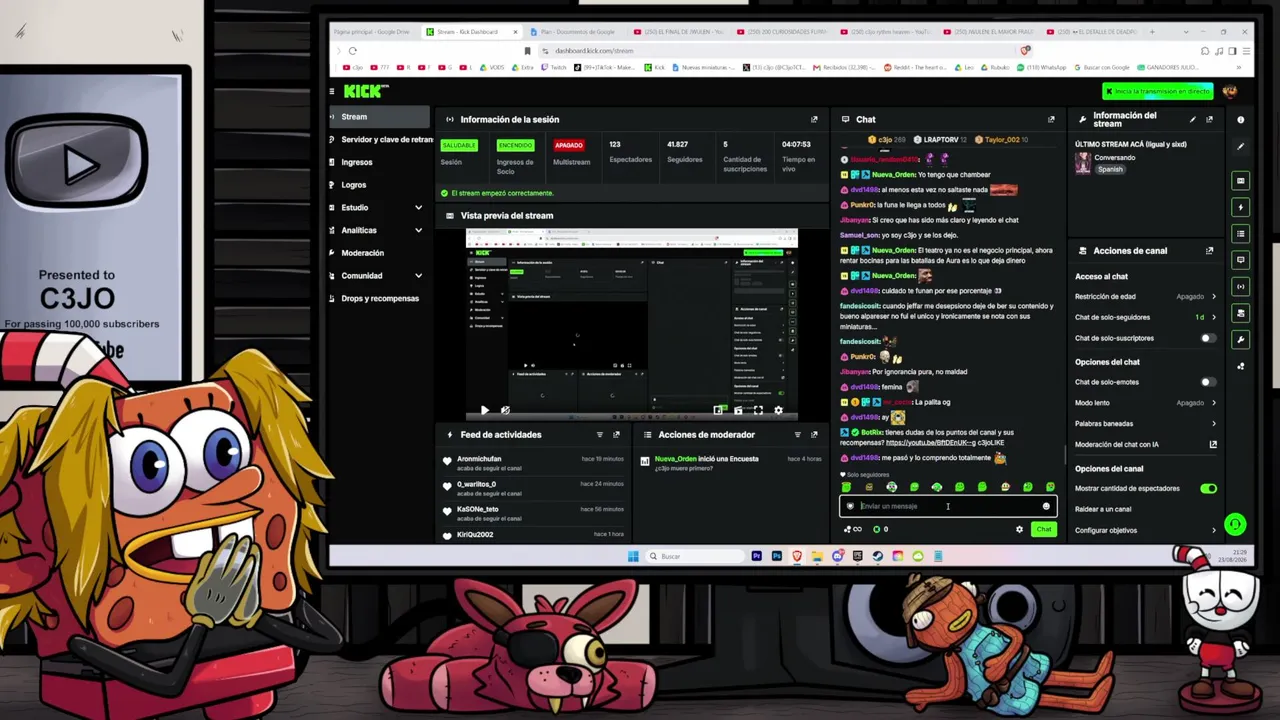Open the Twitch bookmark
The width and height of the screenshot is (1280, 720).
coord(554,68)
